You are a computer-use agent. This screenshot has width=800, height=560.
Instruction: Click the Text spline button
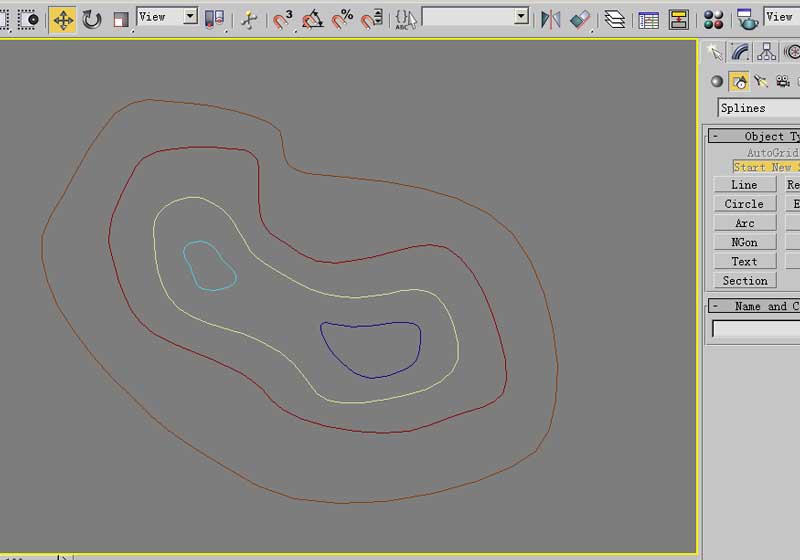click(x=744, y=261)
